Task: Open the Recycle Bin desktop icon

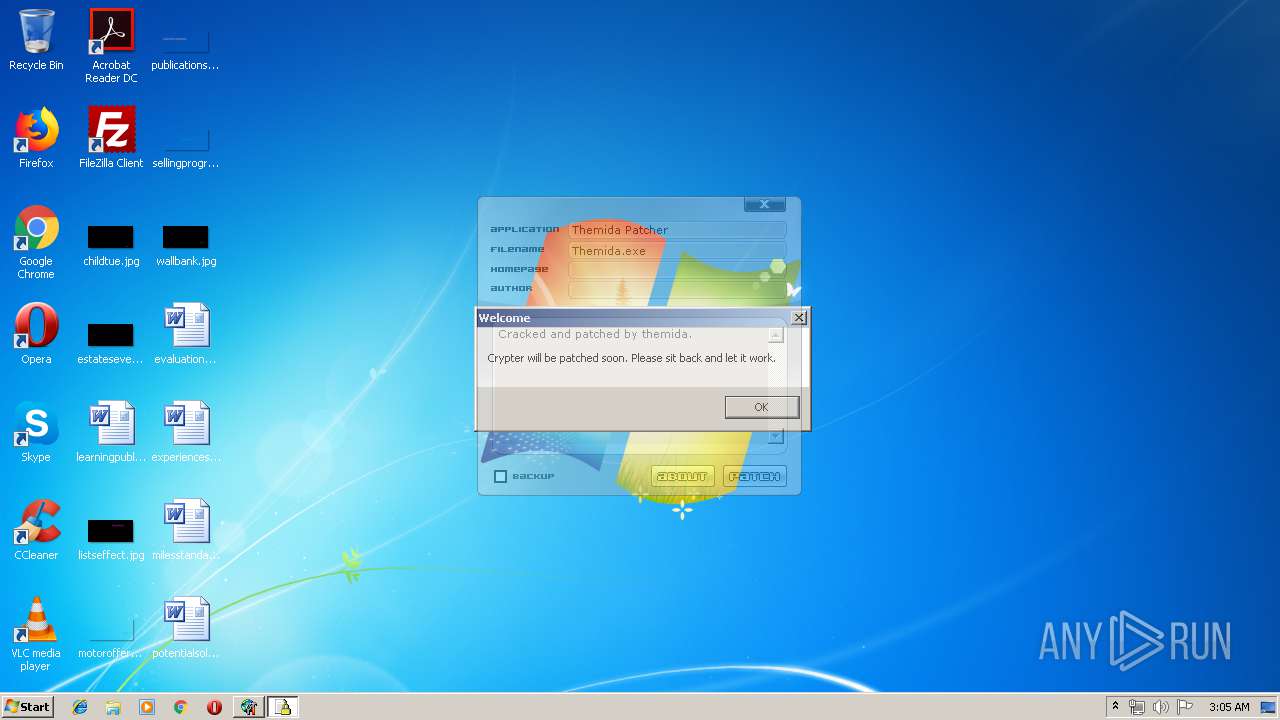Action: point(36,41)
